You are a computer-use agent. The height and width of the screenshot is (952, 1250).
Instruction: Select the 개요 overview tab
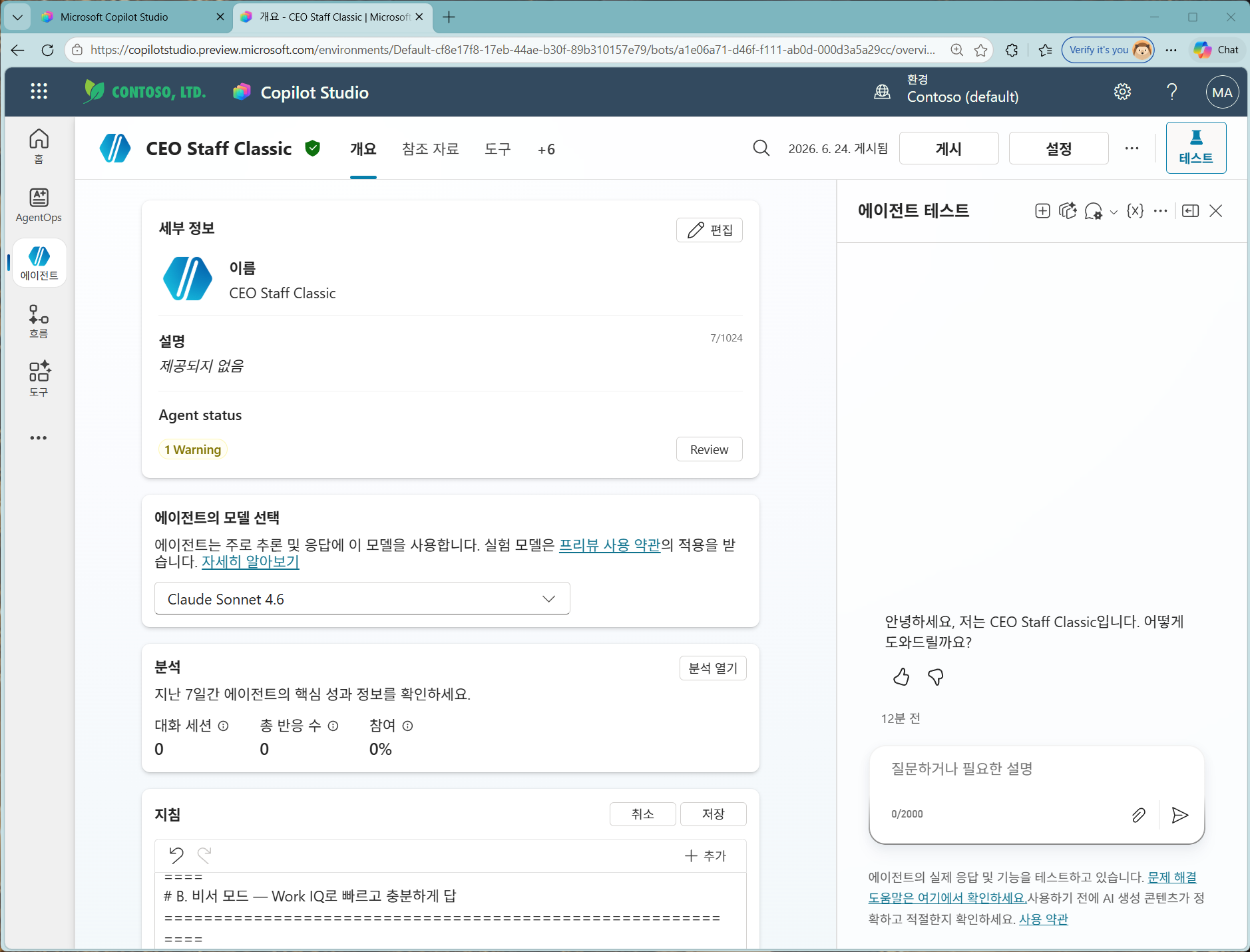(x=363, y=148)
